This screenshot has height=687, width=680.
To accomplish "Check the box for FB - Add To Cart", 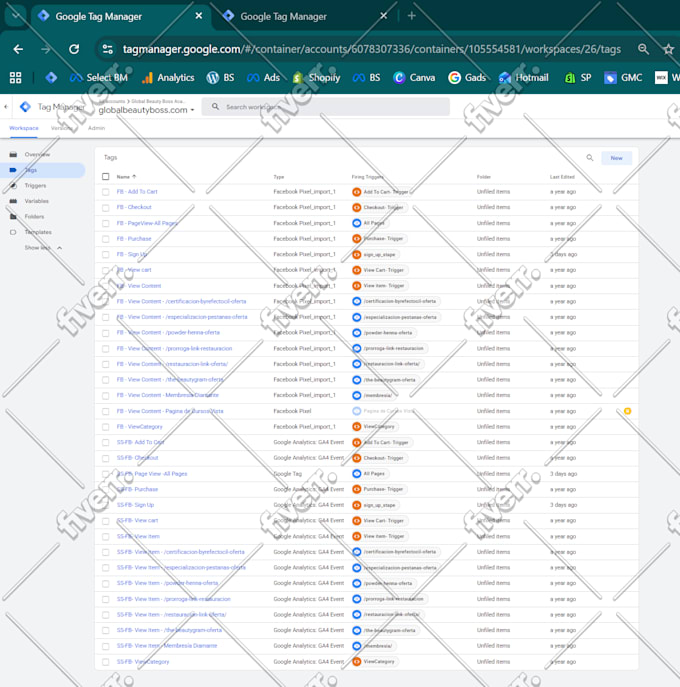I will tap(106, 192).
